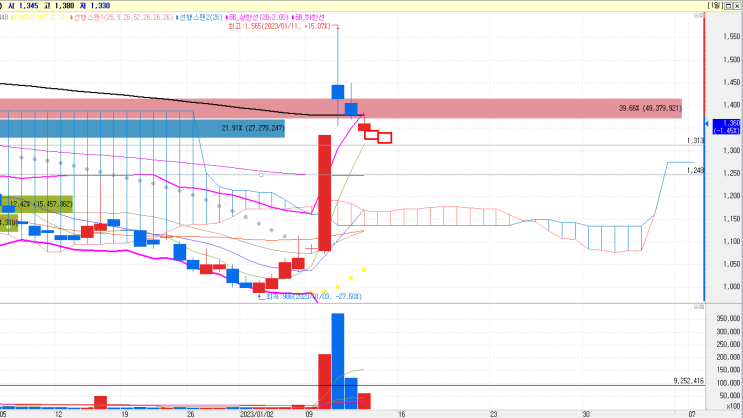This screenshot has height=418, width=743.
Task: Select the tall red candlestick near 09
Action: (x=325, y=193)
